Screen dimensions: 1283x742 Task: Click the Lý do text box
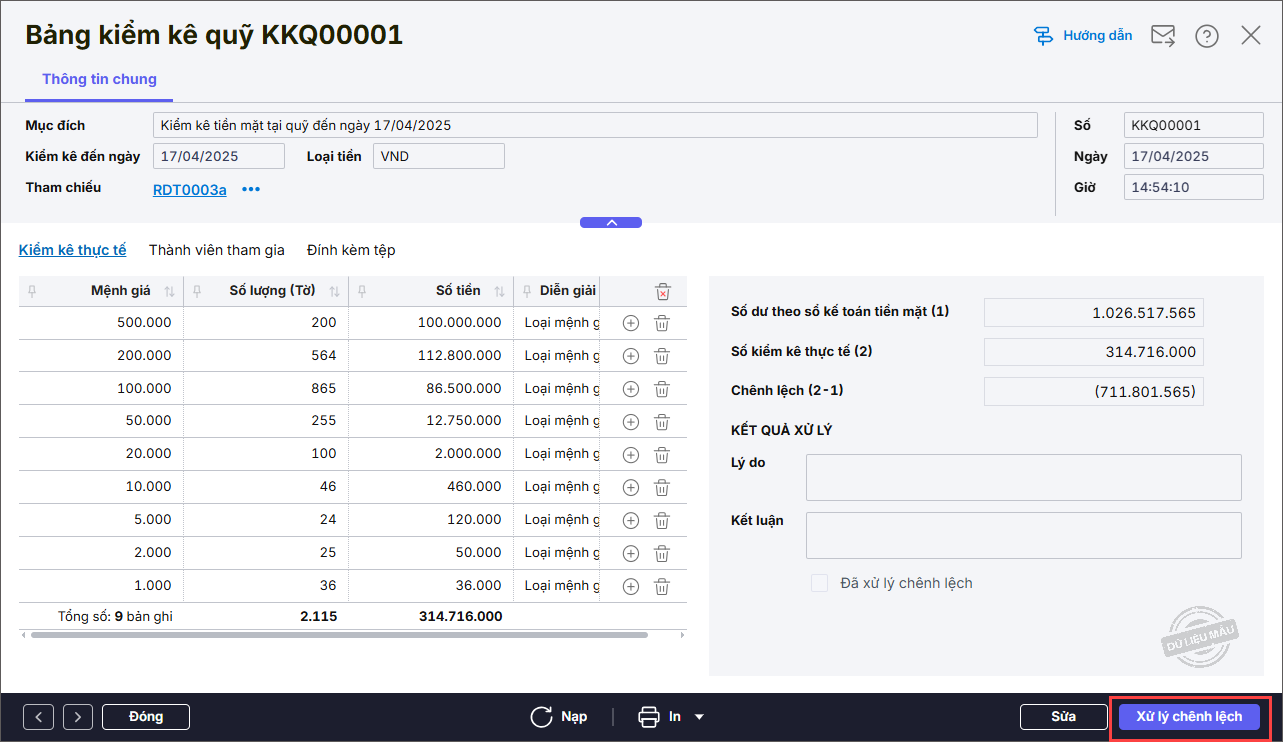point(1024,477)
